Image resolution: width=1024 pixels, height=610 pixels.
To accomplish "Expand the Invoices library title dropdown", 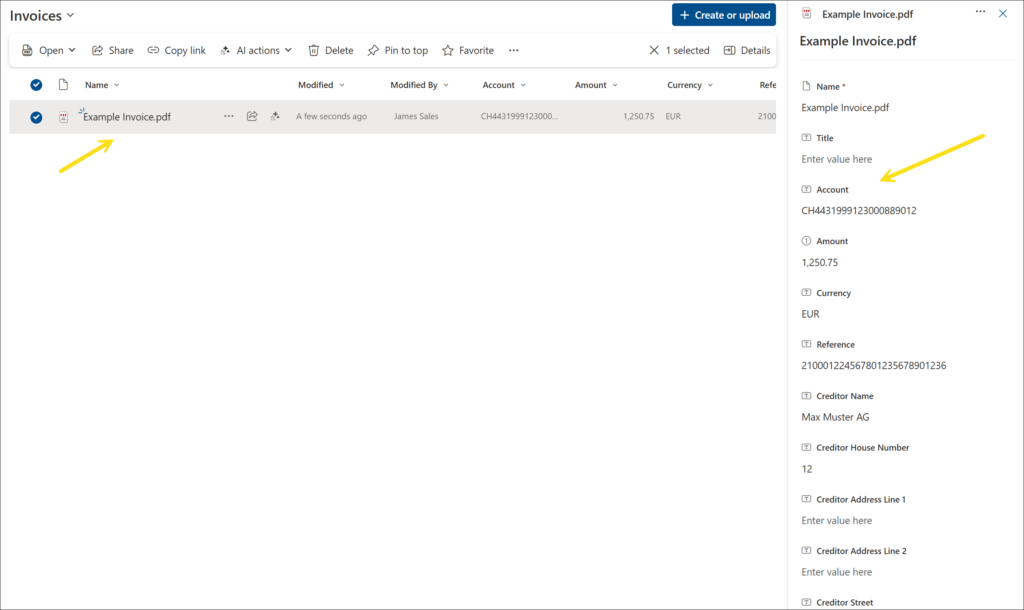I will [70, 16].
